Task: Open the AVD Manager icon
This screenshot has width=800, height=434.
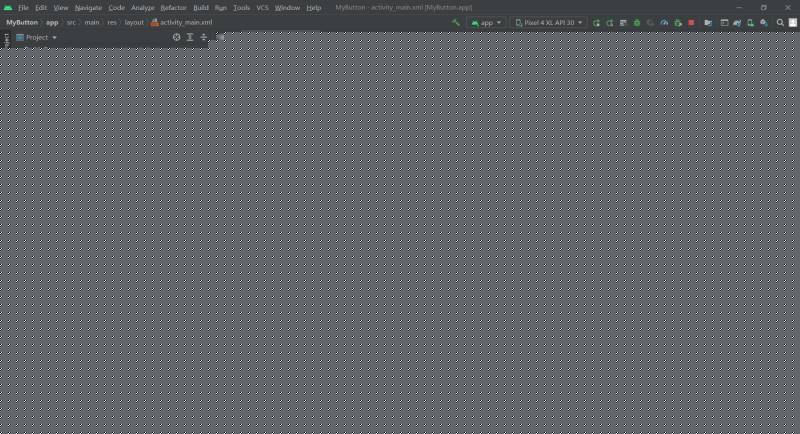Action: (751, 22)
